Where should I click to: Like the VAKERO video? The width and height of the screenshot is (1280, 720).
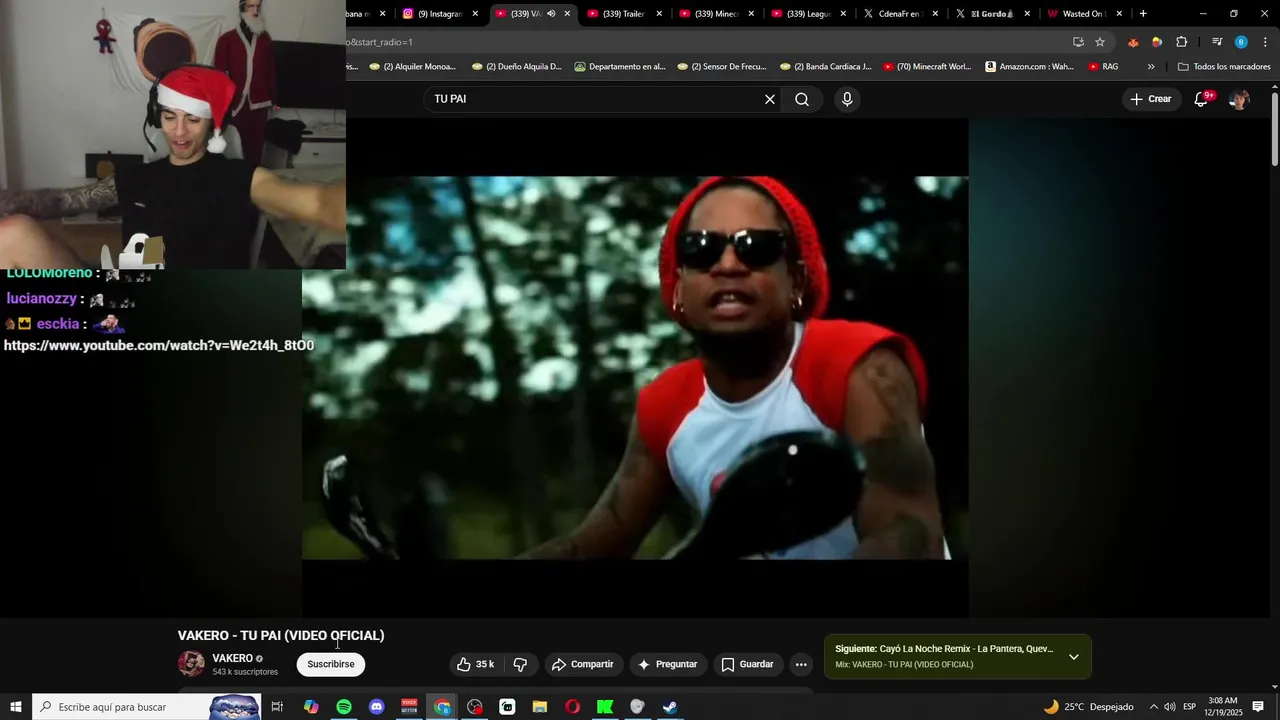pos(476,664)
